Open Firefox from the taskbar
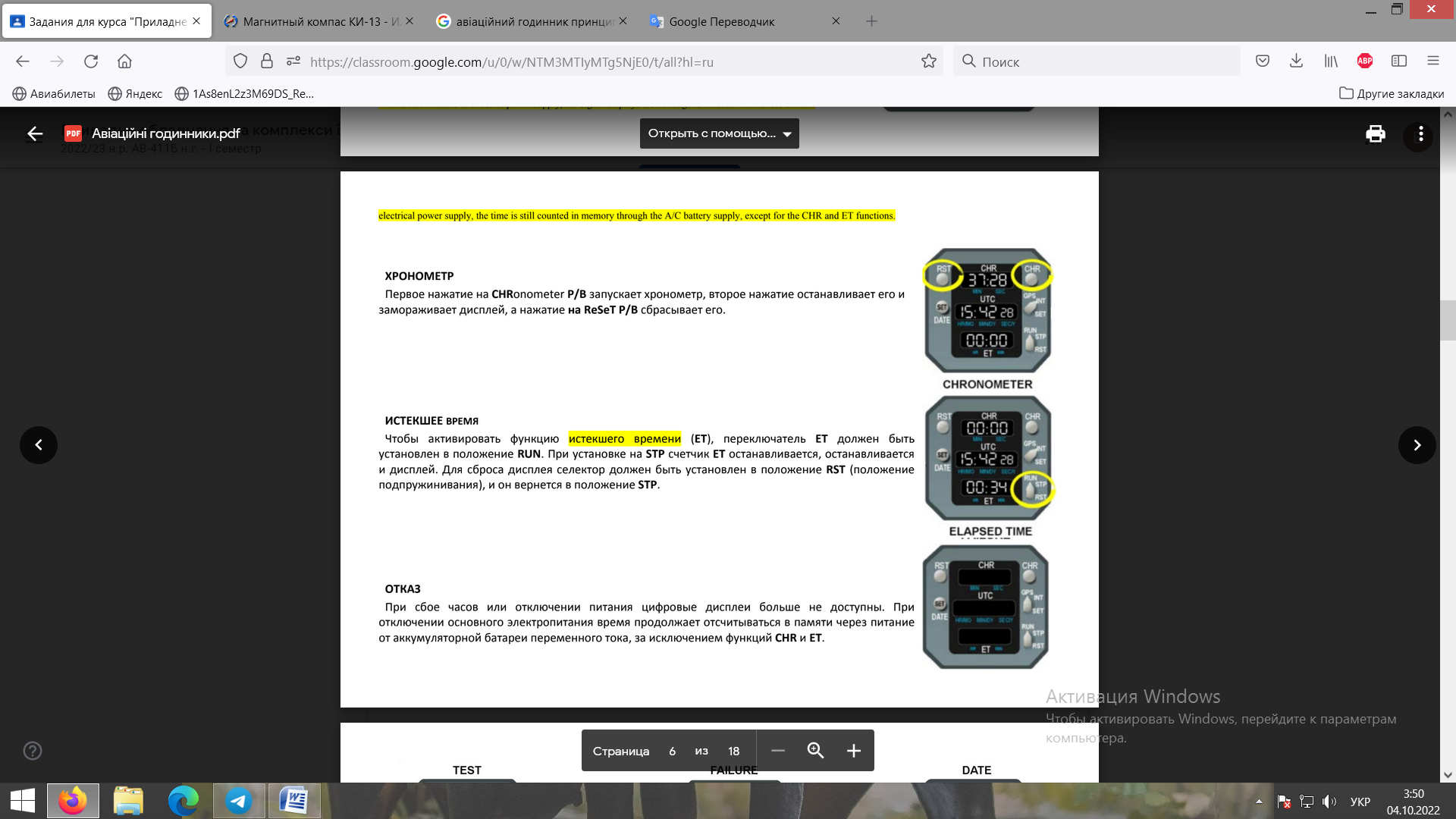 click(73, 801)
